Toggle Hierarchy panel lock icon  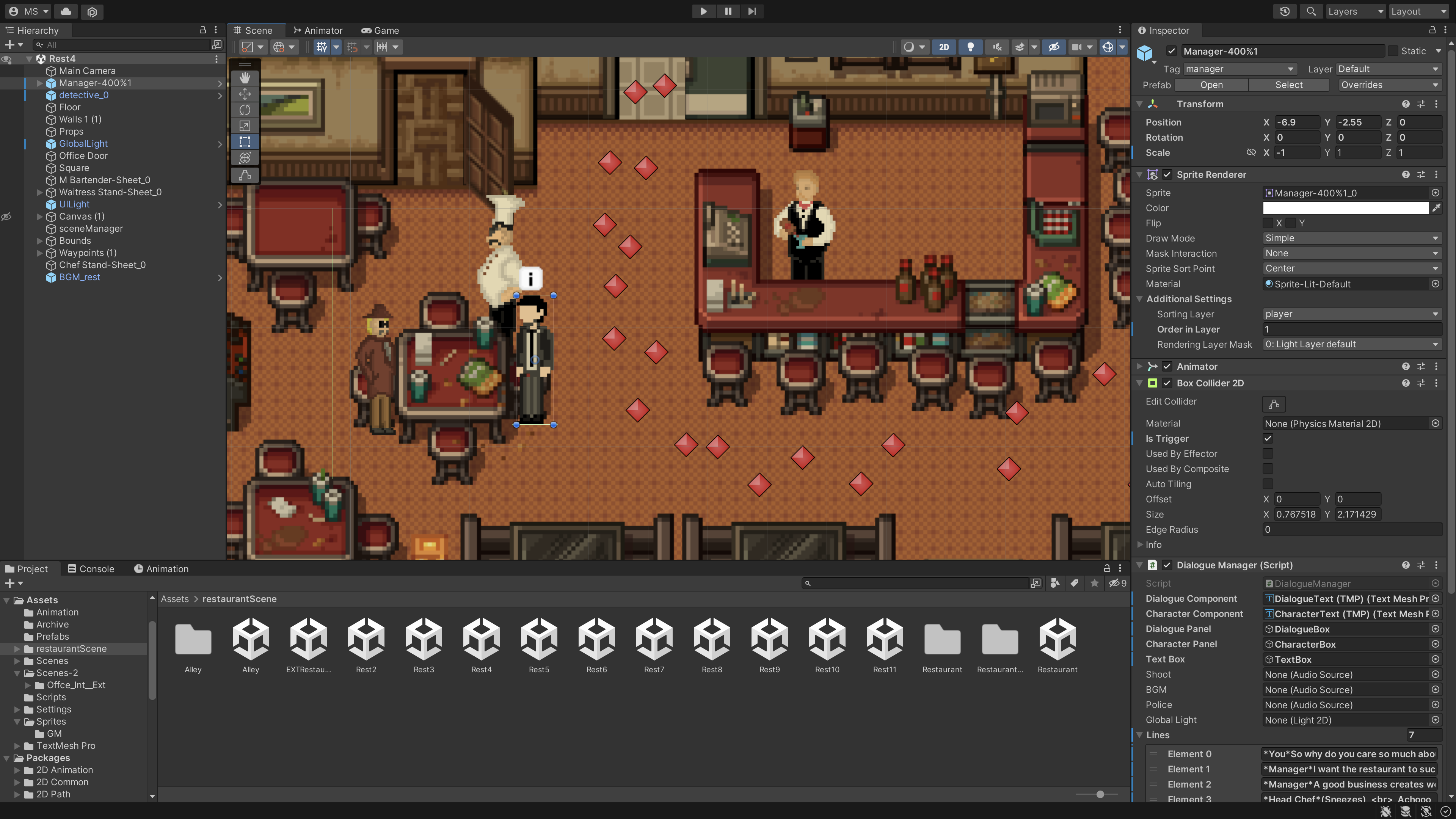click(202, 30)
